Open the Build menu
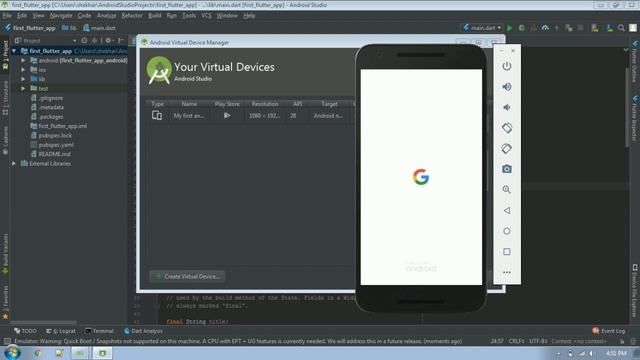 click(x=154, y=16)
